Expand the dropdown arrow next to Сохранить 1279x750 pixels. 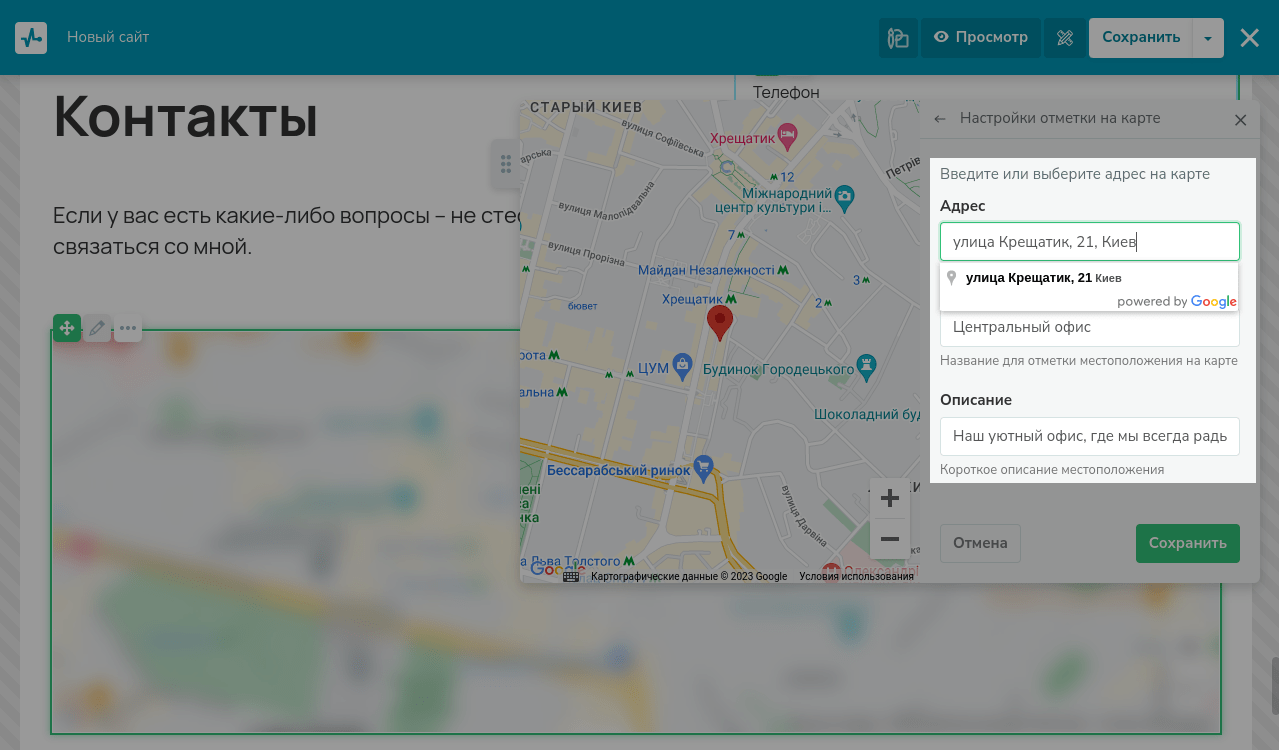coord(1208,38)
